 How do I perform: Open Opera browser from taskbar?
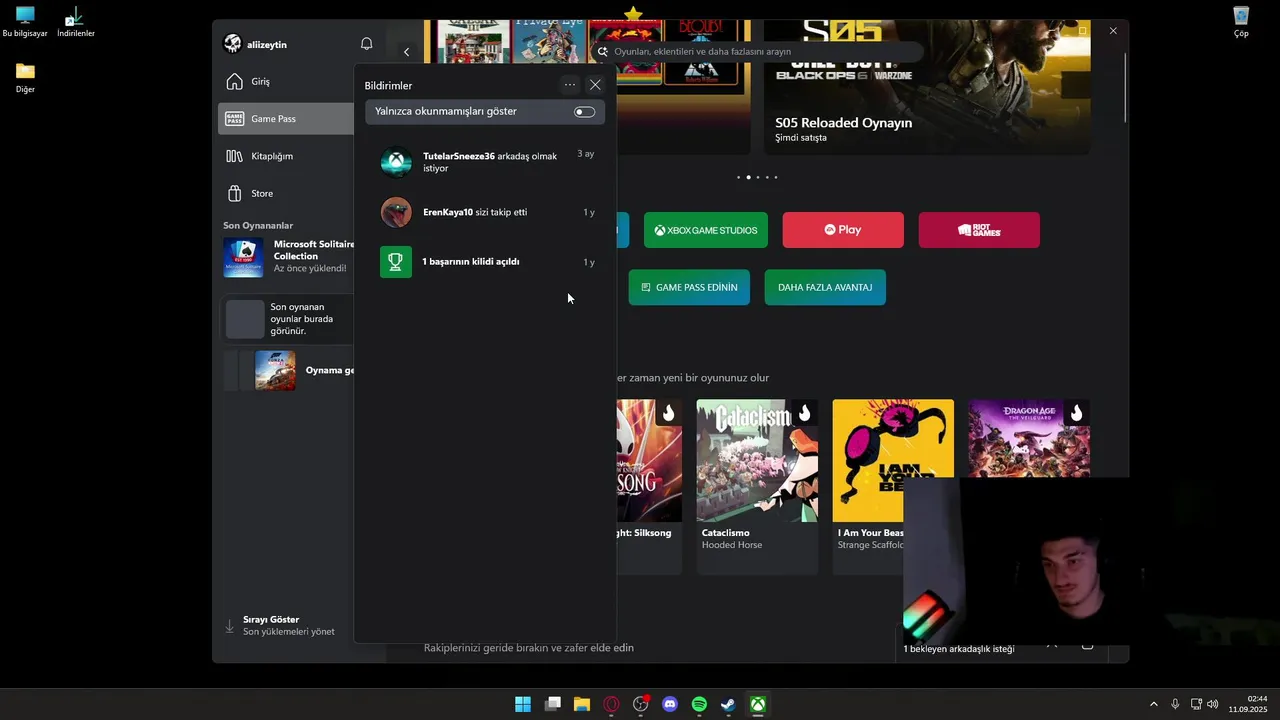(x=611, y=704)
